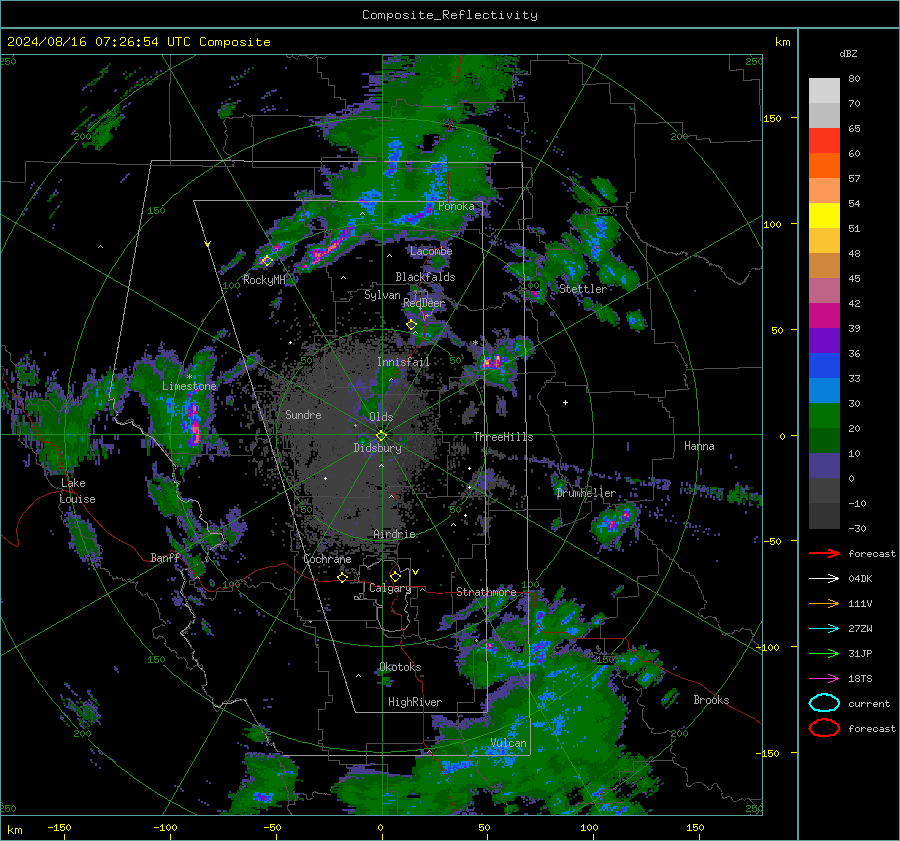Pick the top light grey swatch in legend
The image size is (900, 841).
824,91
